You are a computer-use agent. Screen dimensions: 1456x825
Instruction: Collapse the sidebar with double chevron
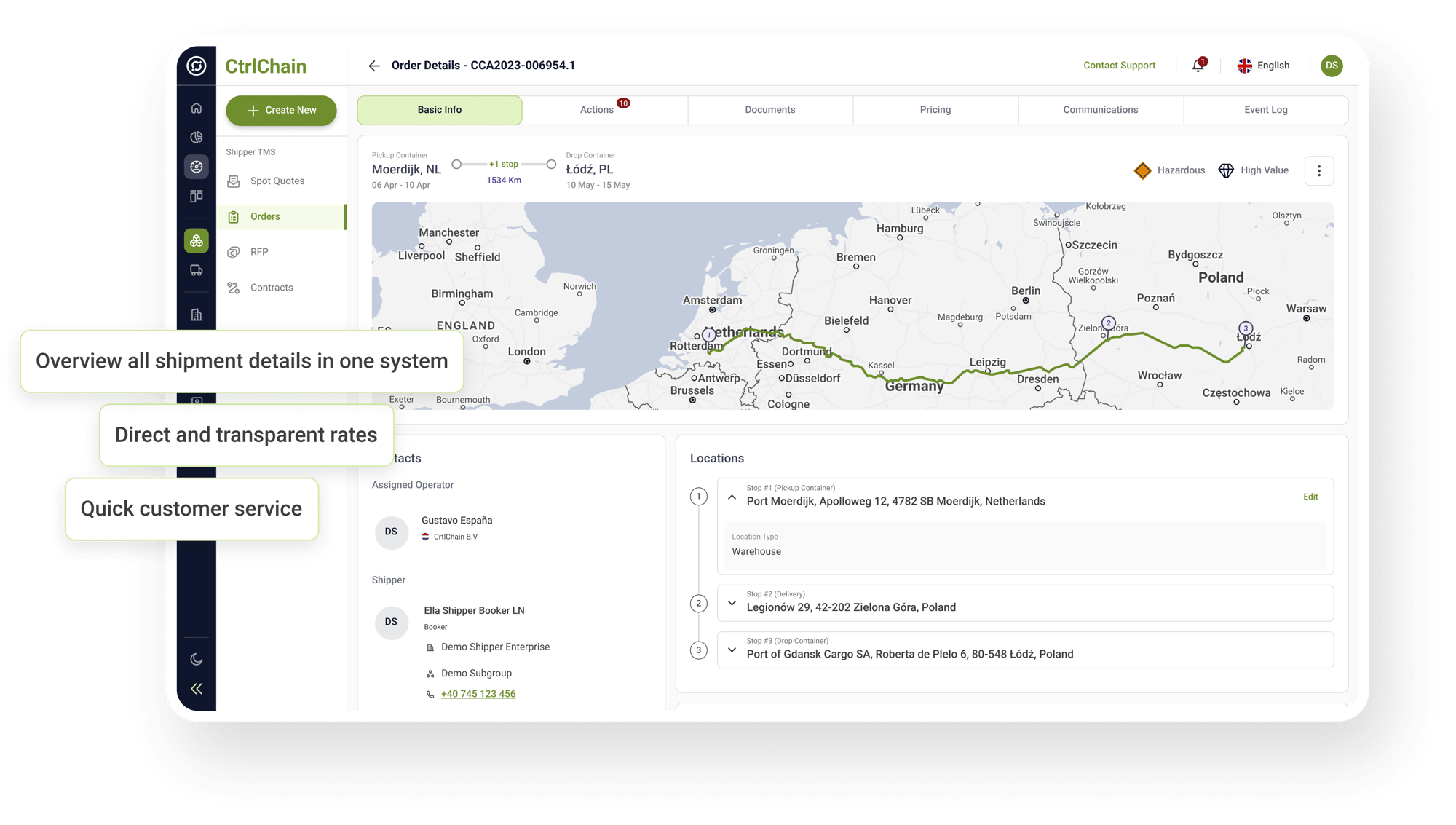coord(197,689)
